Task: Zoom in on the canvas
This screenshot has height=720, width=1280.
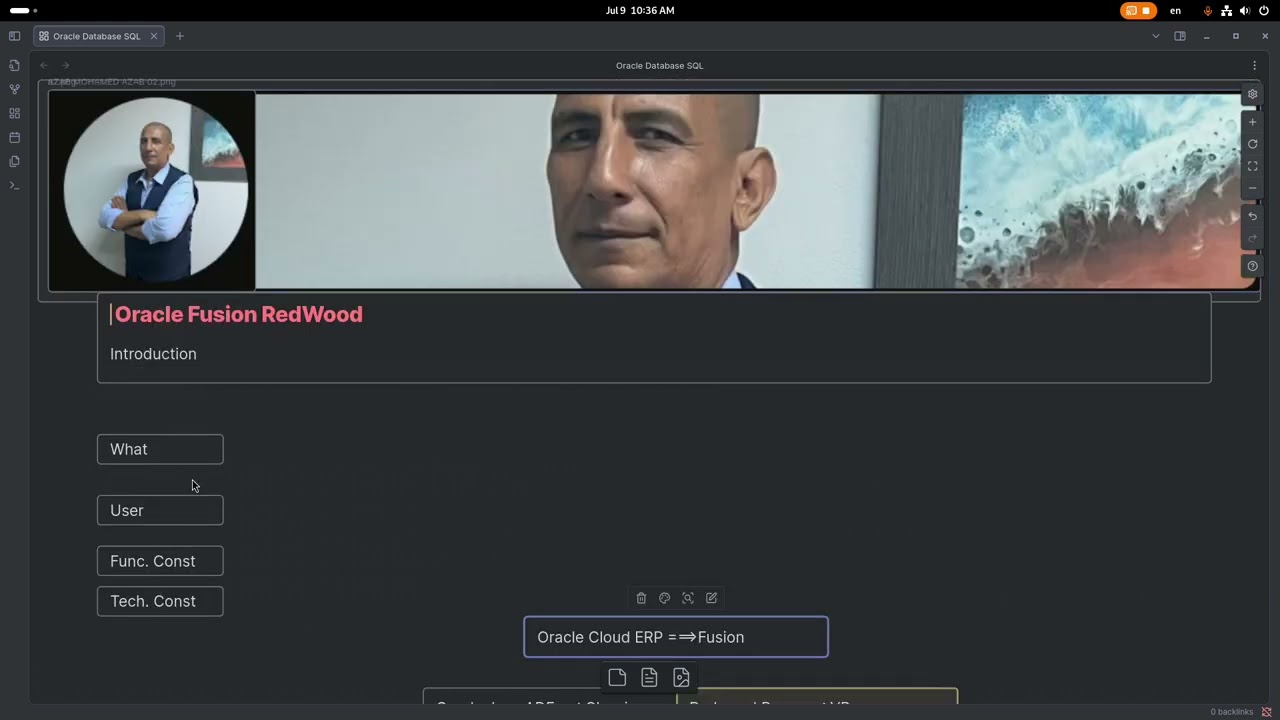Action: [1252, 122]
